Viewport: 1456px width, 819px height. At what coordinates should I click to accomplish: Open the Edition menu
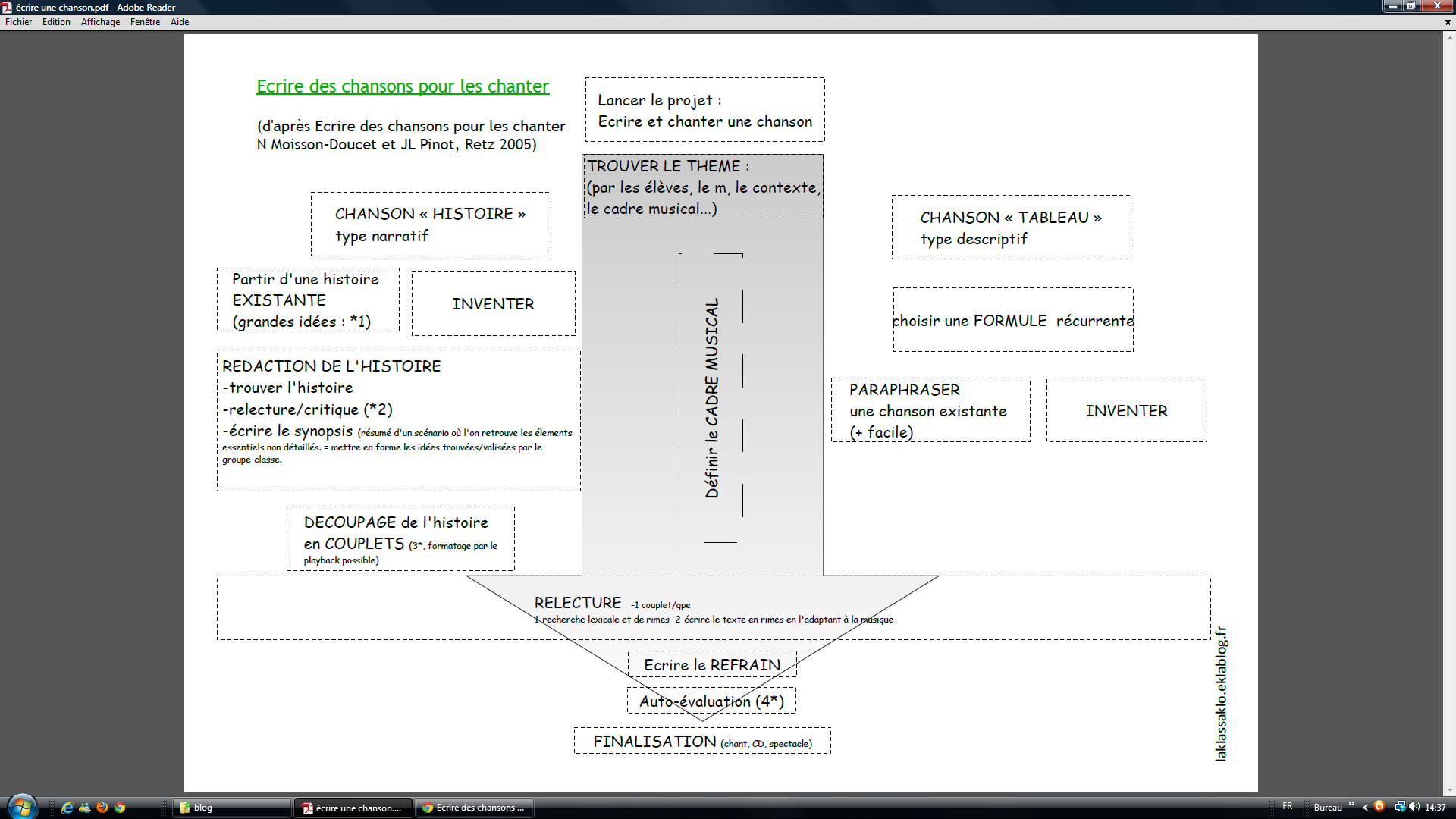point(56,22)
